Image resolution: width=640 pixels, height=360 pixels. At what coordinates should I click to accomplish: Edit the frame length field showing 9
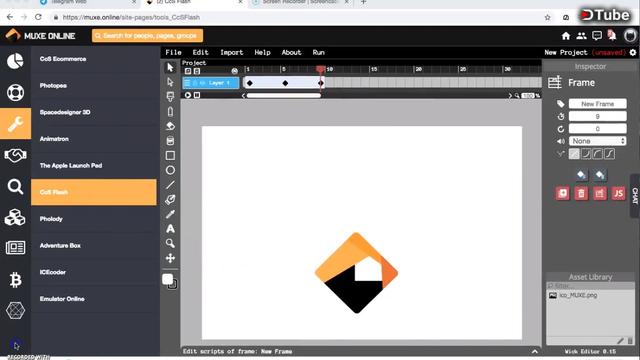tap(598, 117)
